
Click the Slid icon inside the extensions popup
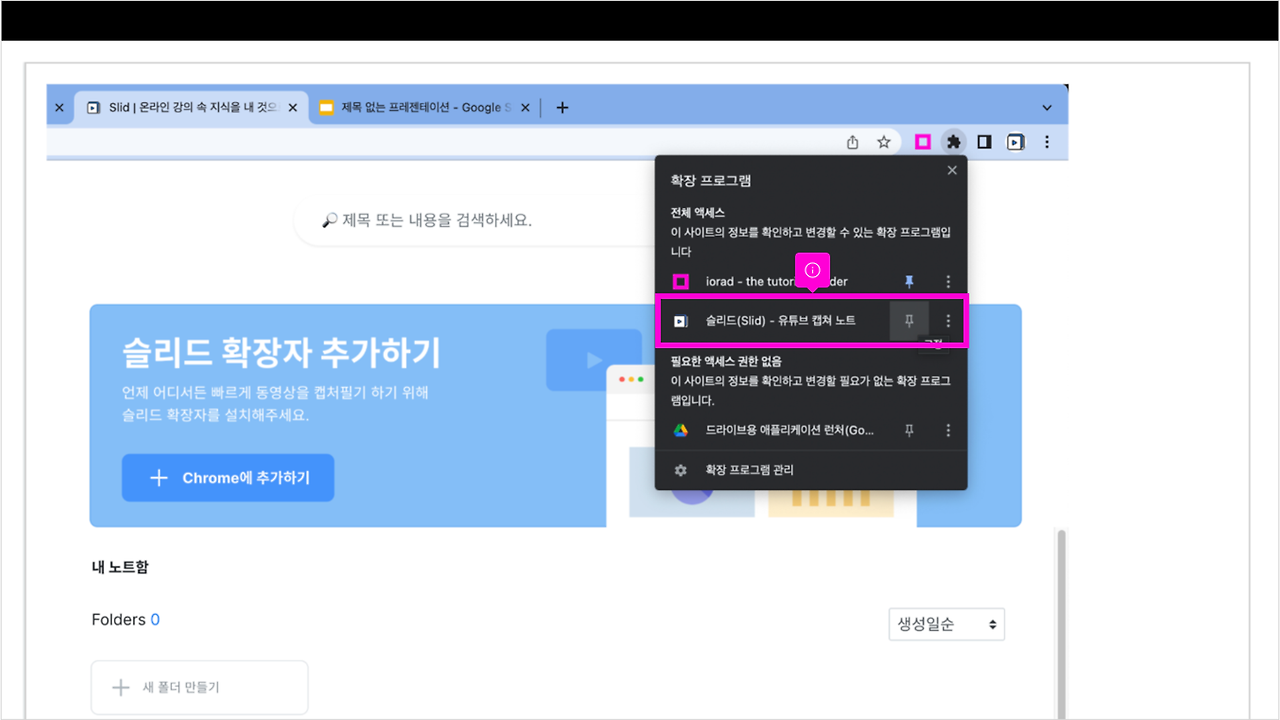point(682,320)
